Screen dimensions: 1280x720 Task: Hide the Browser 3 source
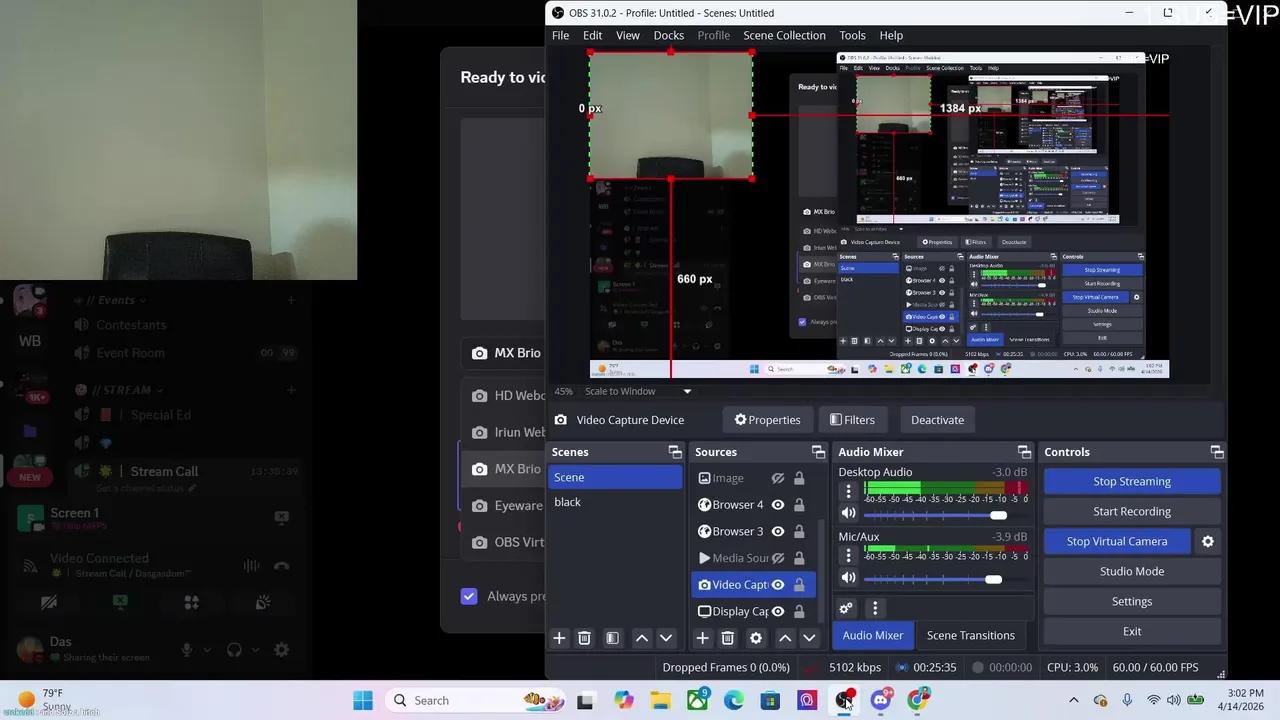[777, 531]
